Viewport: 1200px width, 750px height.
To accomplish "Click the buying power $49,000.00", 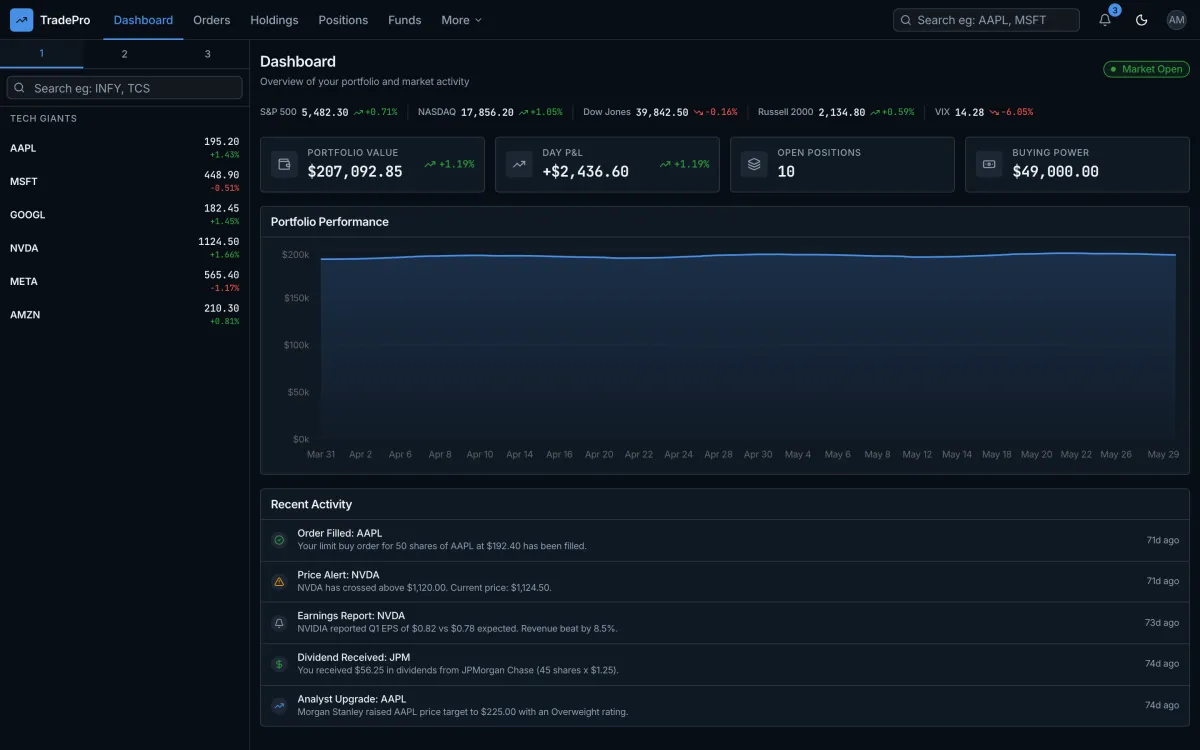I will tap(1055, 172).
